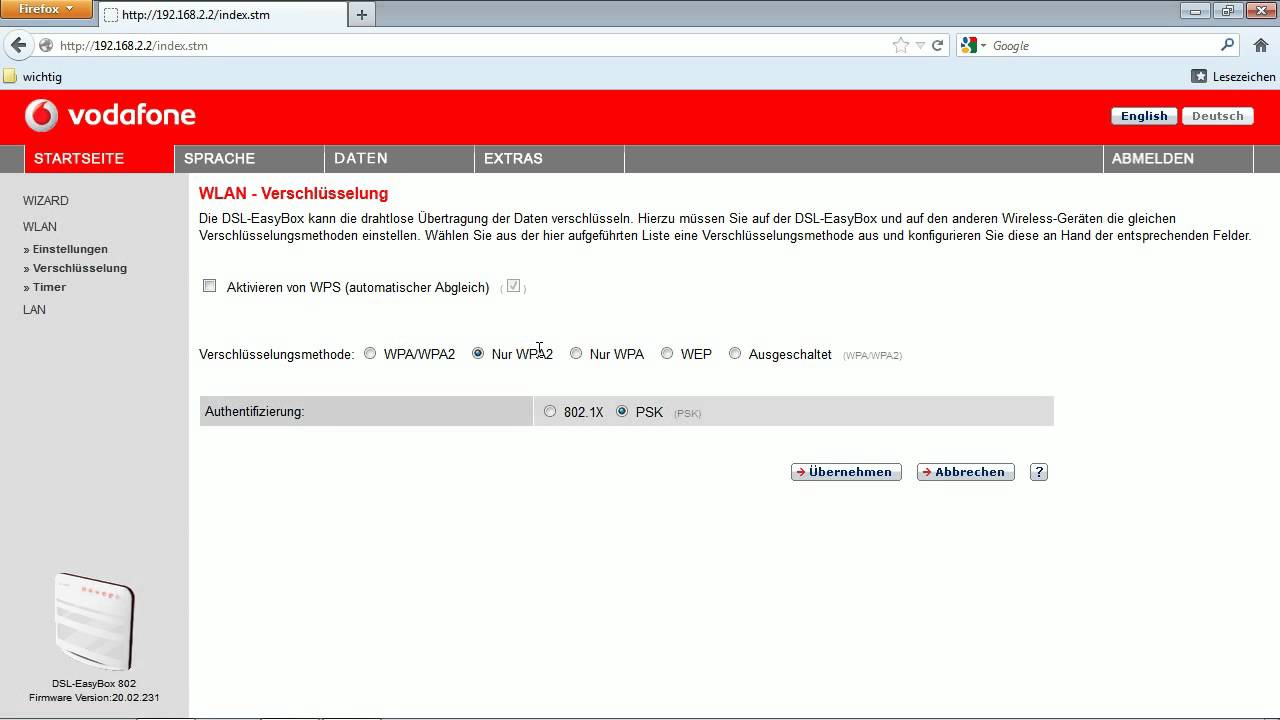This screenshot has height=720, width=1280.
Task: Open the Lesezeichen bookmarks menu
Action: click(x=1234, y=76)
